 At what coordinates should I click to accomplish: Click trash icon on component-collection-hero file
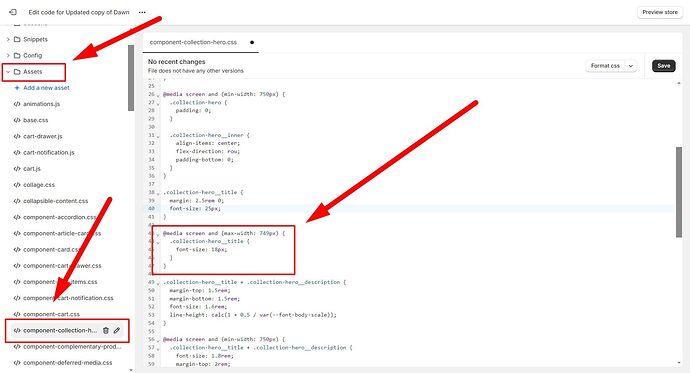tap(106, 330)
